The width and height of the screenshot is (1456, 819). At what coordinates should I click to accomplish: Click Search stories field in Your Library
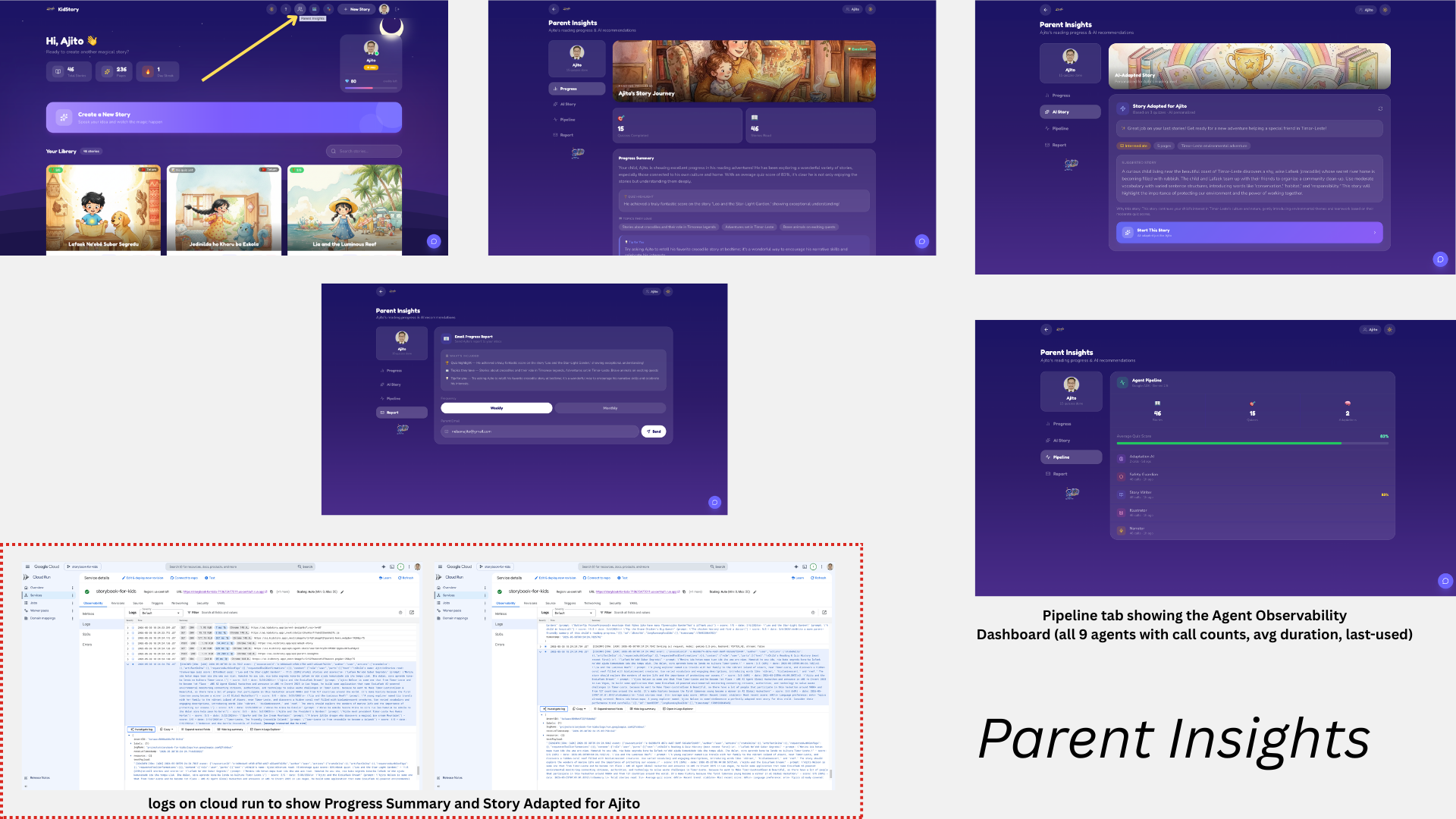click(364, 151)
